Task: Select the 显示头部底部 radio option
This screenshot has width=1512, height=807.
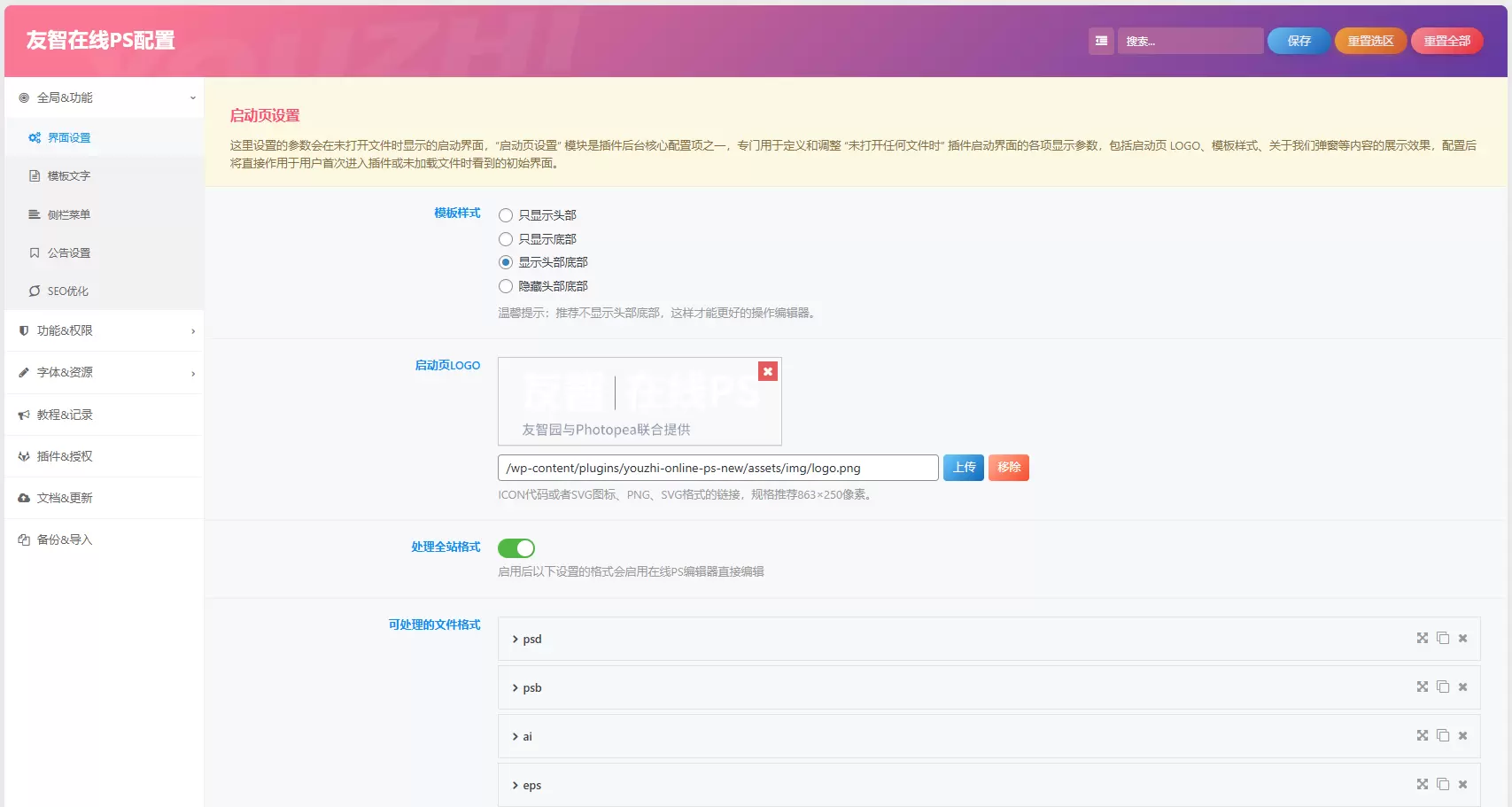Action: point(506,262)
